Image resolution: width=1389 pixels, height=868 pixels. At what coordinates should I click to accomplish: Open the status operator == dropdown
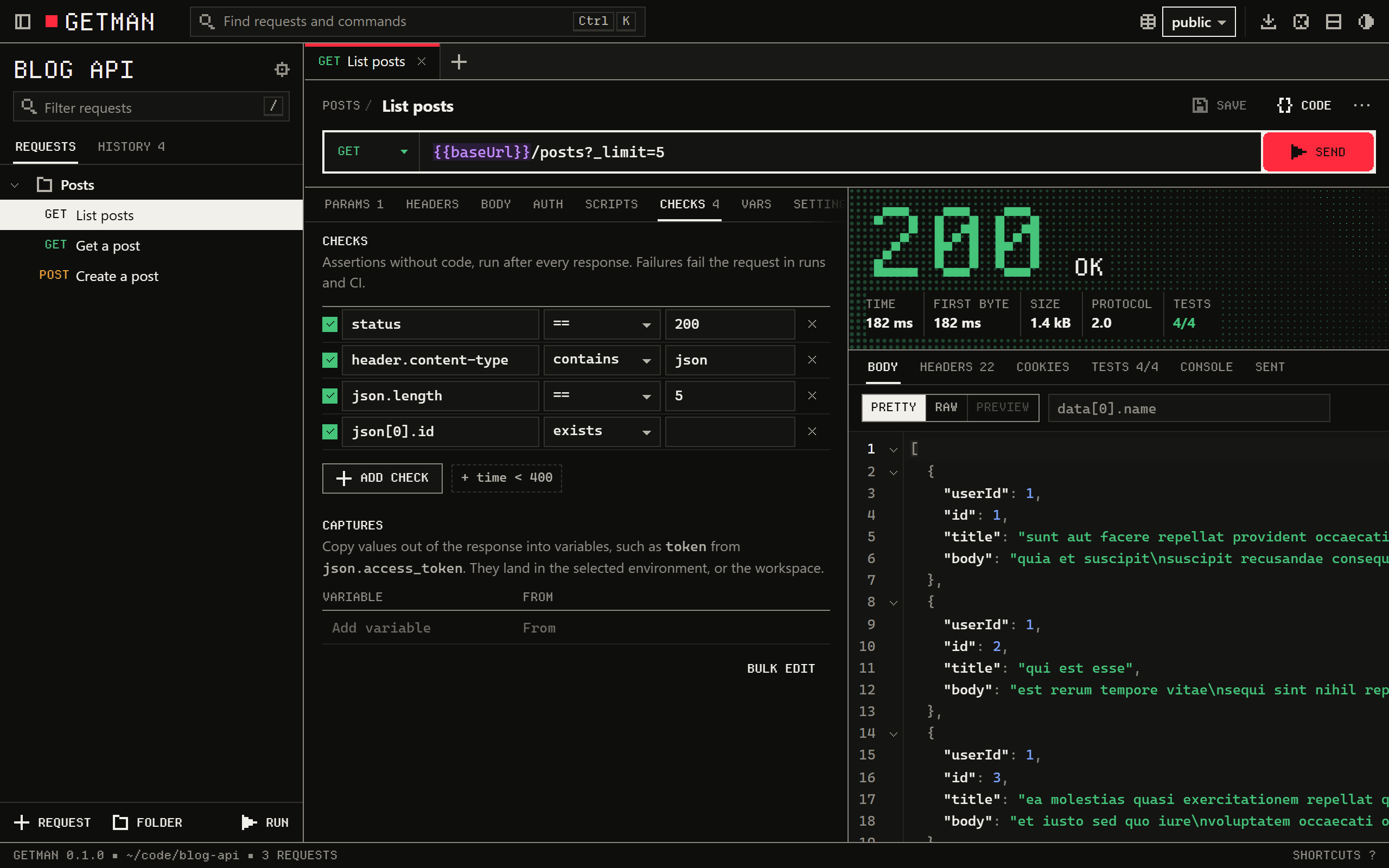pyautogui.click(x=602, y=324)
